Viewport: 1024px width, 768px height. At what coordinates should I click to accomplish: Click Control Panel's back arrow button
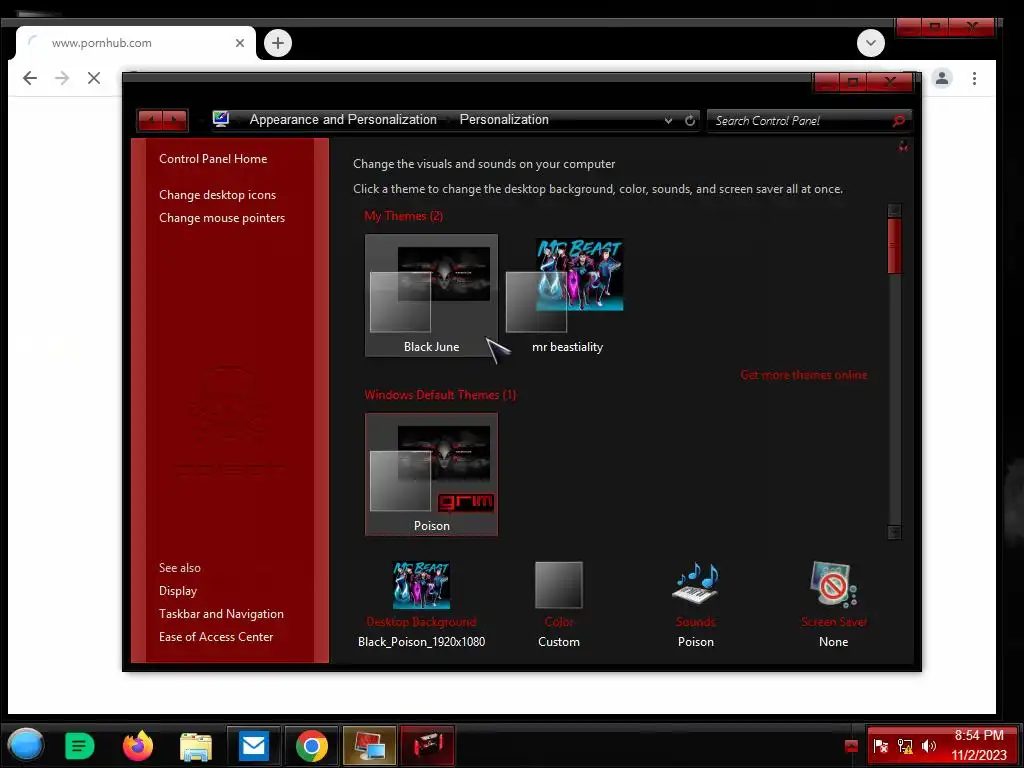coord(151,120)
